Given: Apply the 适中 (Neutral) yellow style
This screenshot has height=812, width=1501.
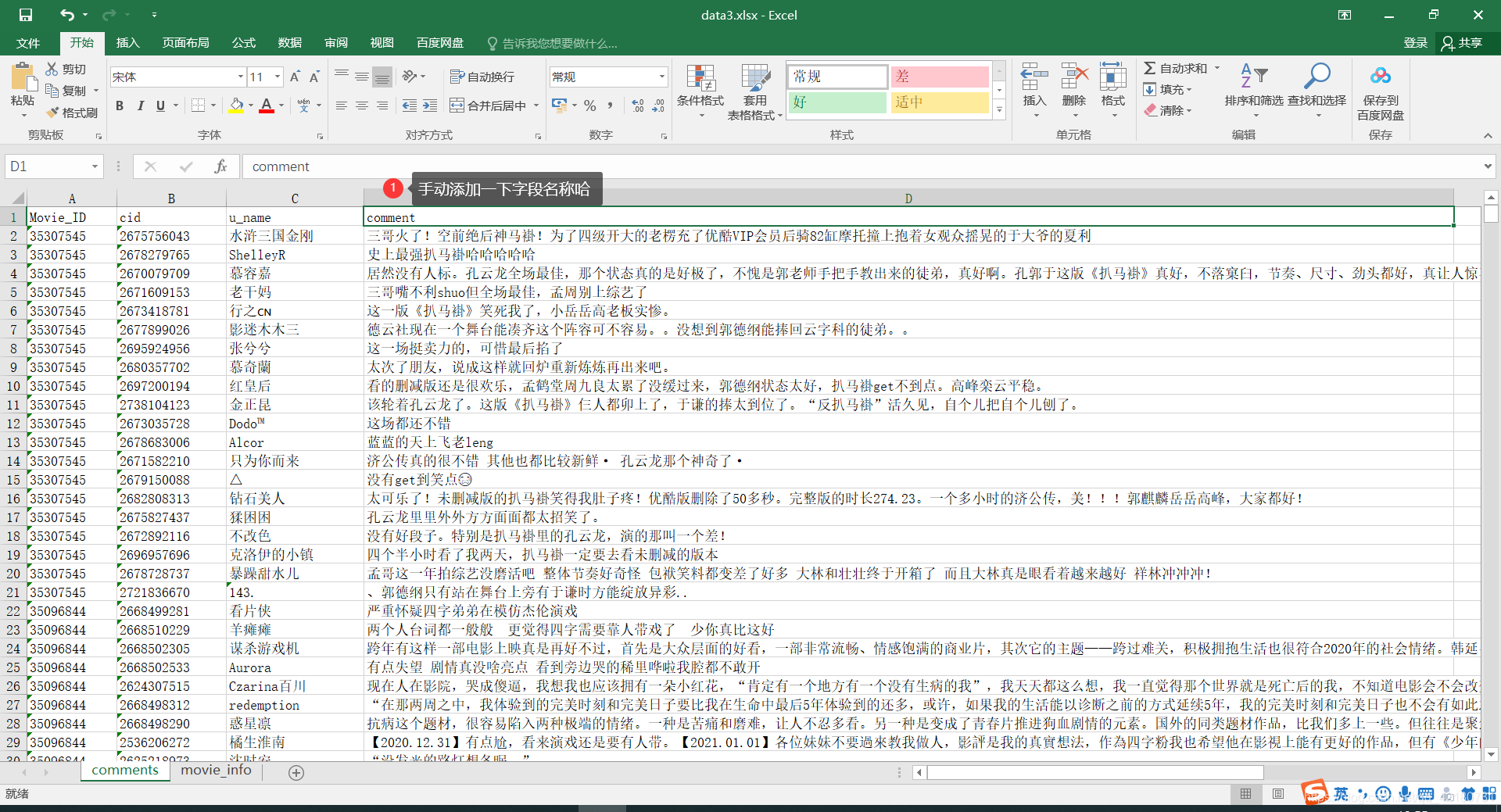Looking at the screenshot, I should coord(940,102).
